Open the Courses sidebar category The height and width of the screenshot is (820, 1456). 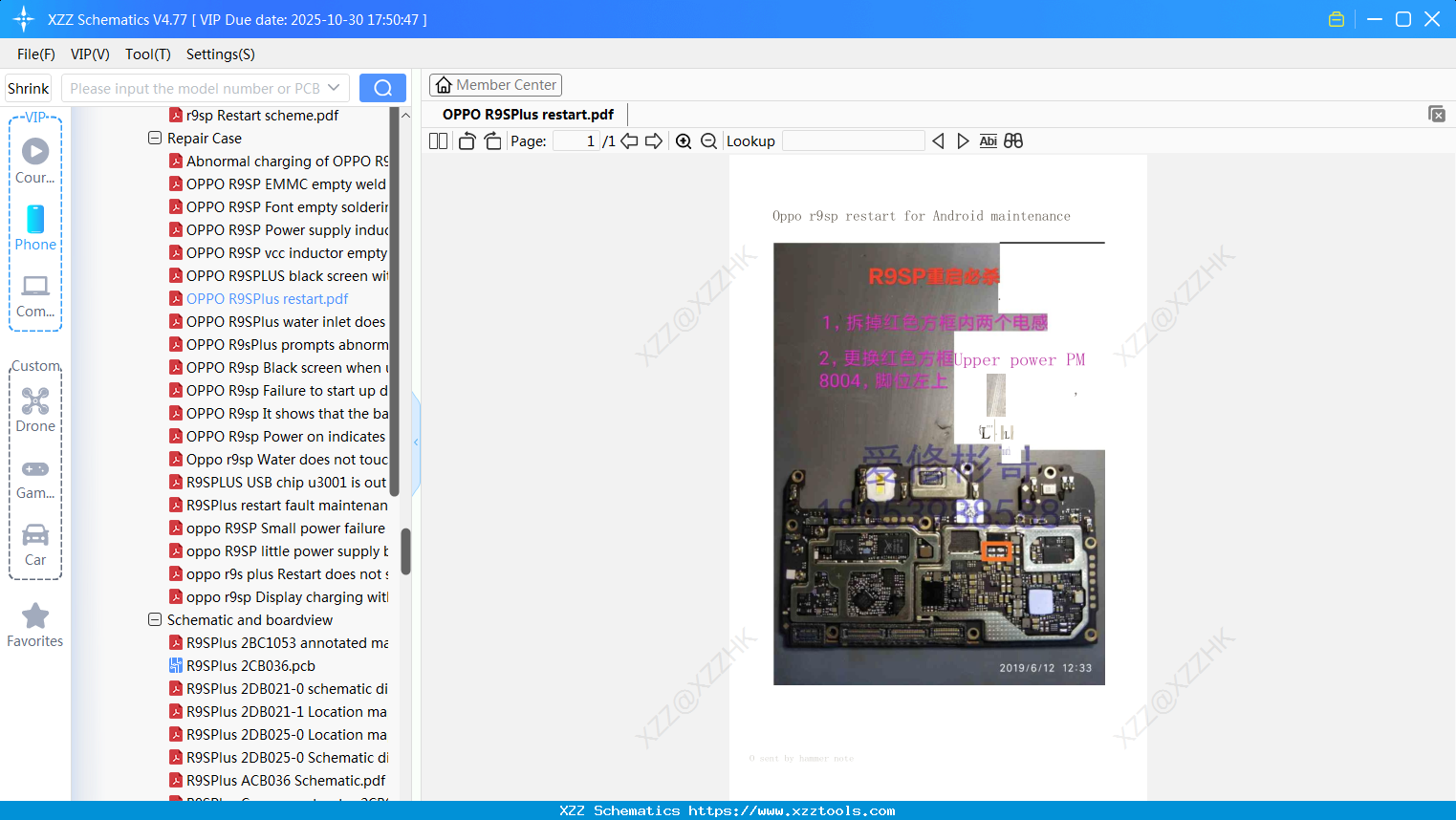[35, 162]
